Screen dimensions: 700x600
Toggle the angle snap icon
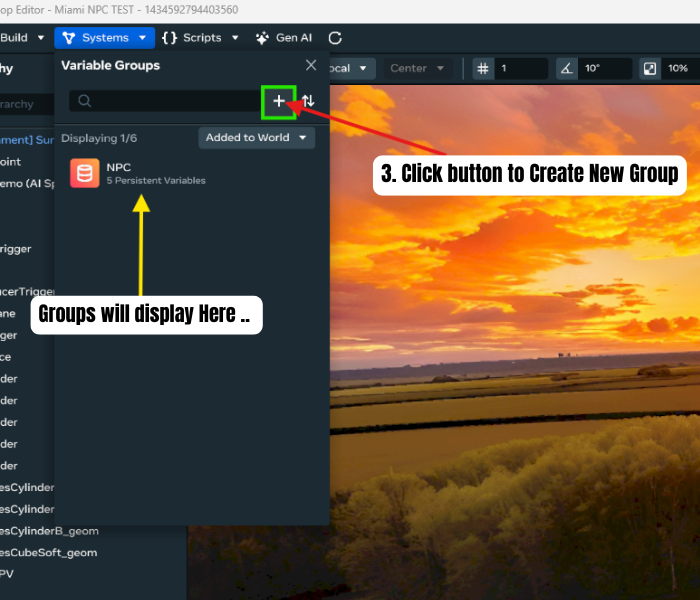(x=566, y=69)
